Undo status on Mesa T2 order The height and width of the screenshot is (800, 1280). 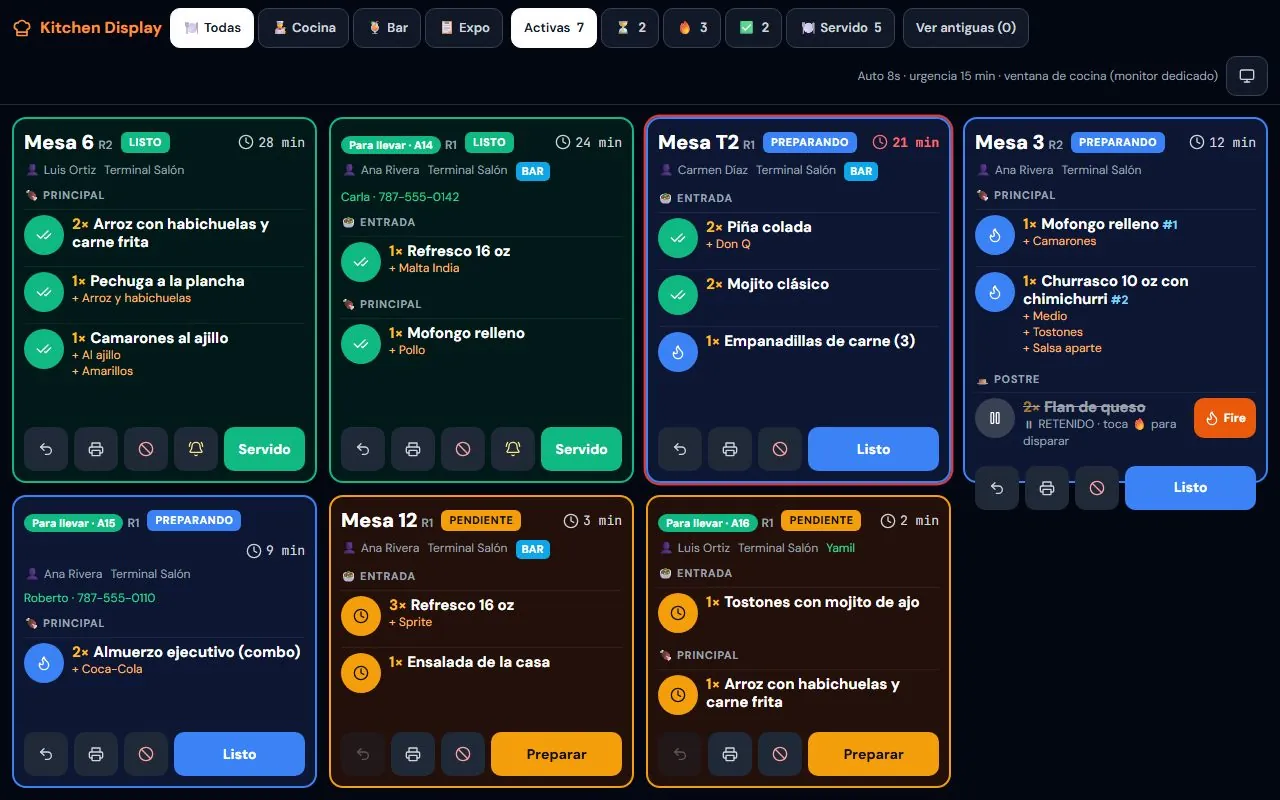pyautogui.click(x=680, y=449)
